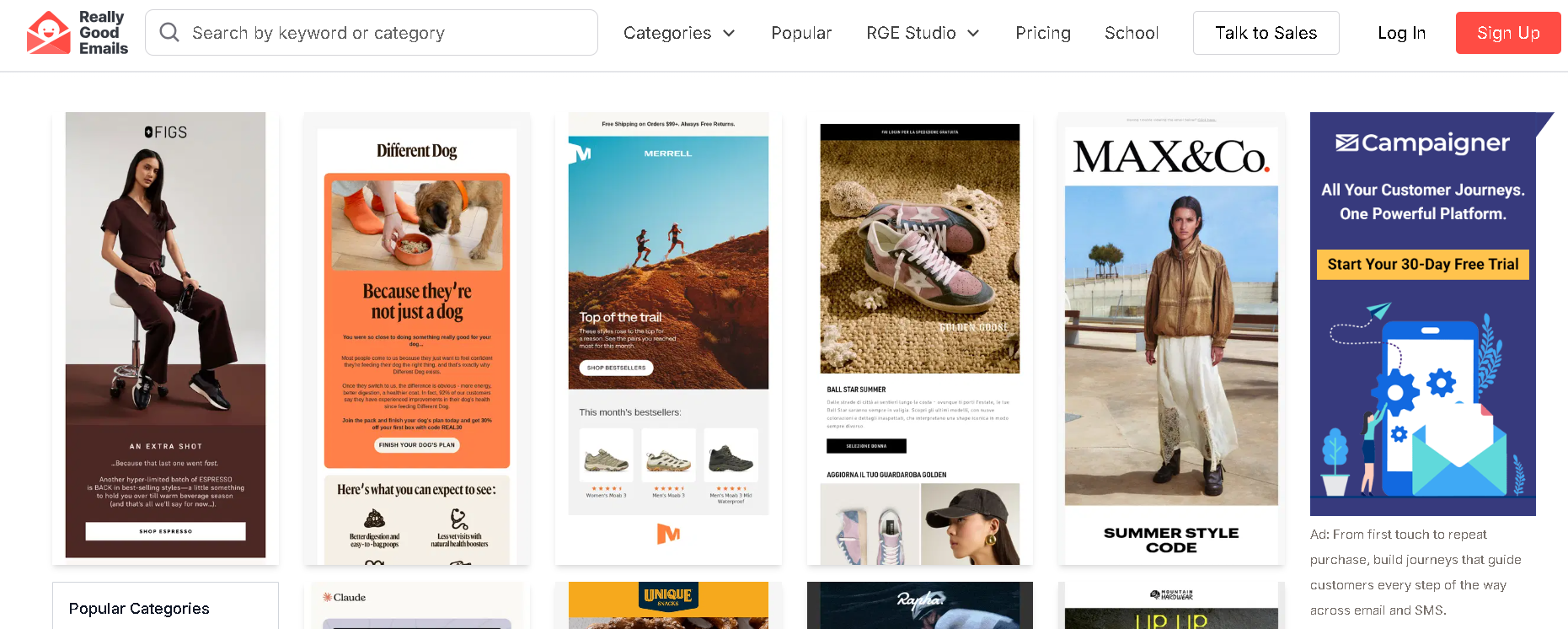The image size is (1568, 629).
Task: Open the Mountain Hardwear email card
Action: coord(1171,605)
